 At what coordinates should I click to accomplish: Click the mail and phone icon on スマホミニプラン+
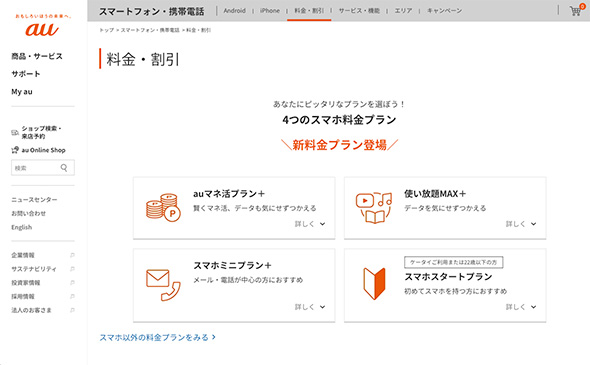[163, 285]
